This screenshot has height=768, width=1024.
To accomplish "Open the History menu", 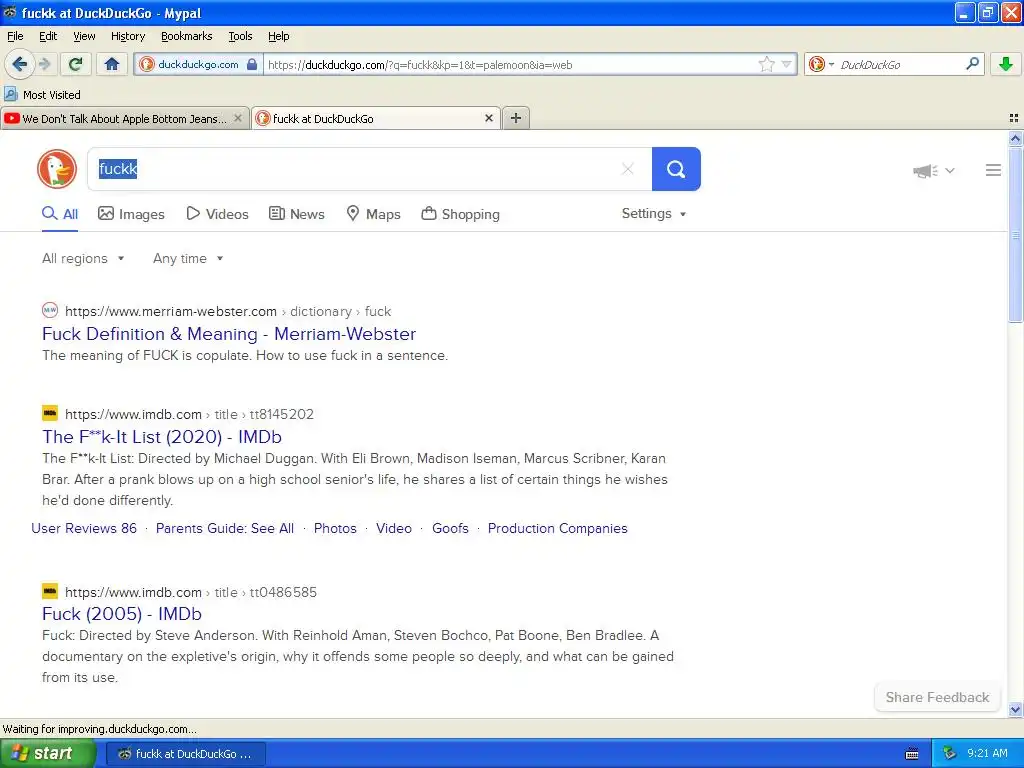I will (x=127, y=37).
